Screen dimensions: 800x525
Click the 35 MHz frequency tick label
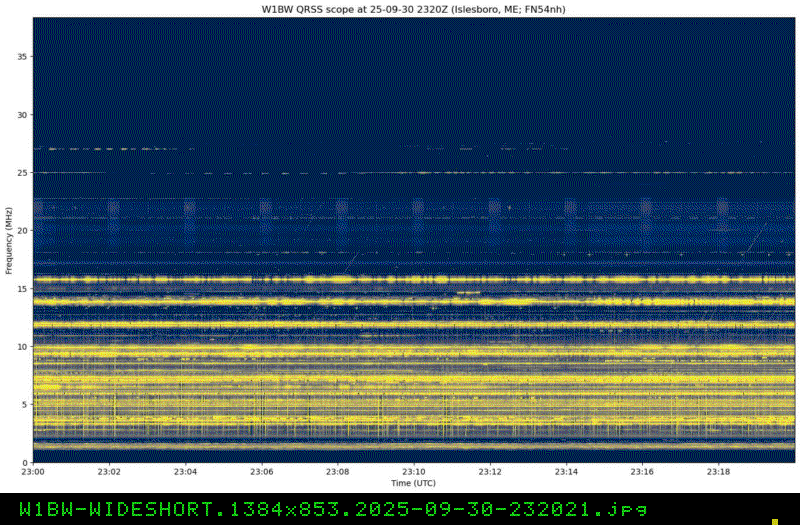tap(22, 57)
